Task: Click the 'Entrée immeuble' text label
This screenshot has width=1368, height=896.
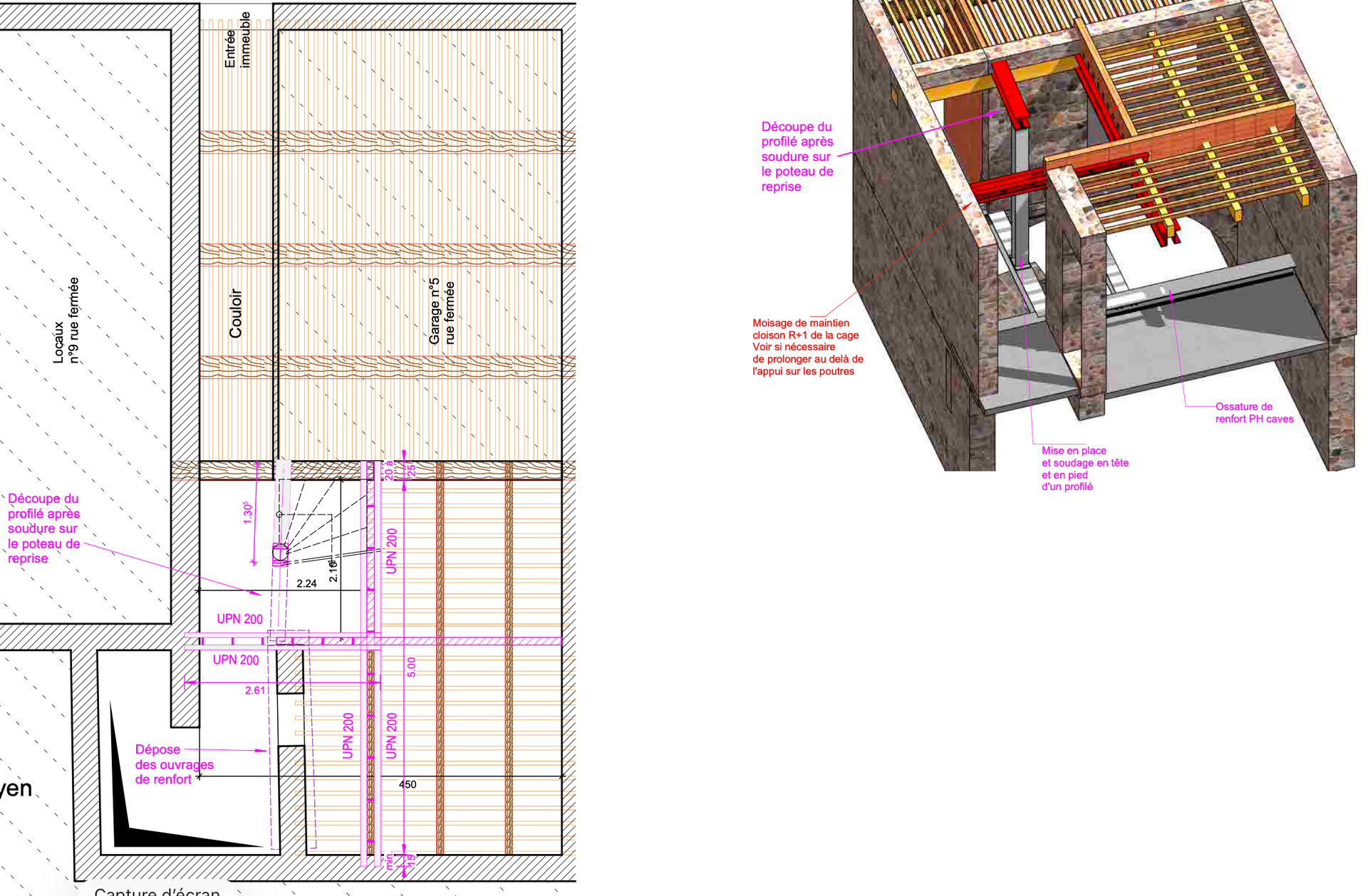Action: 237,41
